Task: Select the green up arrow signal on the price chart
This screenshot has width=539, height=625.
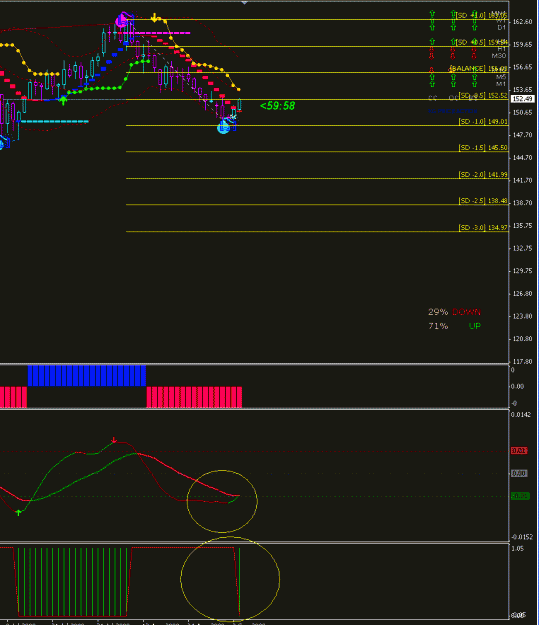Action: tap(63, 101)
